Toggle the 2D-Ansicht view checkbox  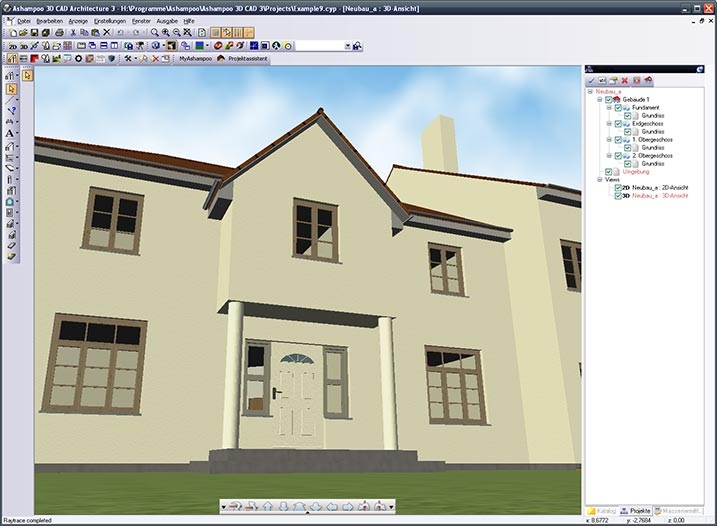(x=616, y=188)
